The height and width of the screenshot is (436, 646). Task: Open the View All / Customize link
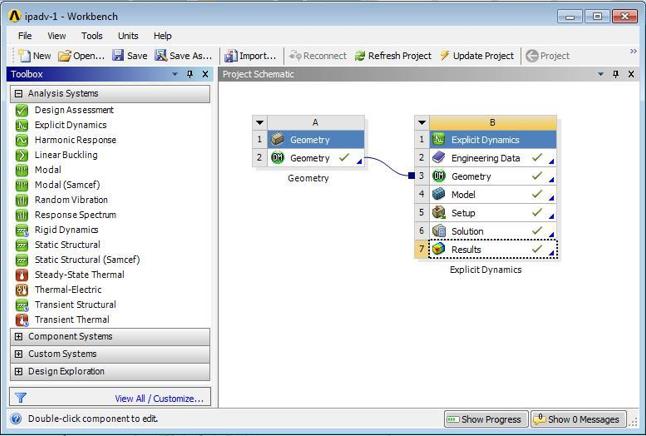(159, 398)
